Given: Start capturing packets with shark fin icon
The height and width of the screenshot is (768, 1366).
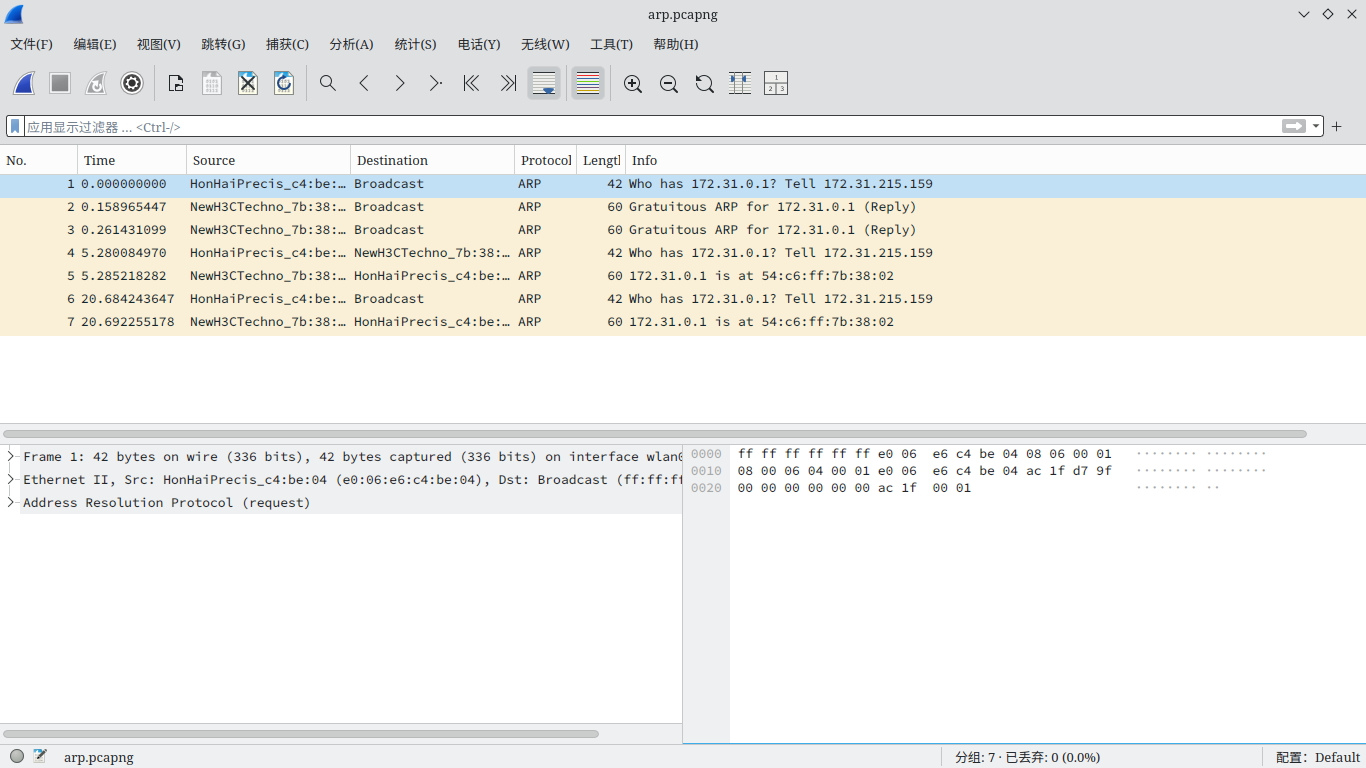Looking at the screenshot, I should (x=24, y=84).
